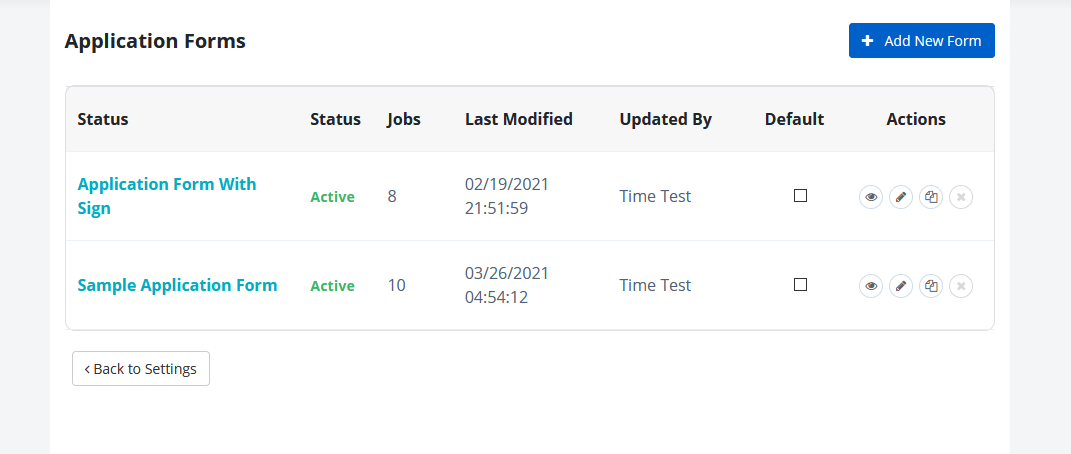Duplicate the Application Form With Sign form
The height and width of the screenshot is (454, 1071).
pos(931,197)
